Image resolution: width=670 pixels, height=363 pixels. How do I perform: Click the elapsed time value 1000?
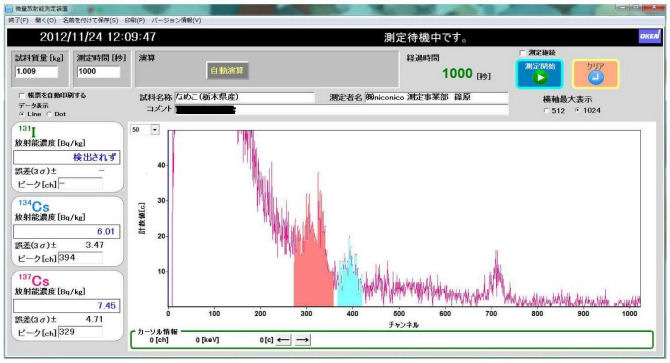click(457, 73)
